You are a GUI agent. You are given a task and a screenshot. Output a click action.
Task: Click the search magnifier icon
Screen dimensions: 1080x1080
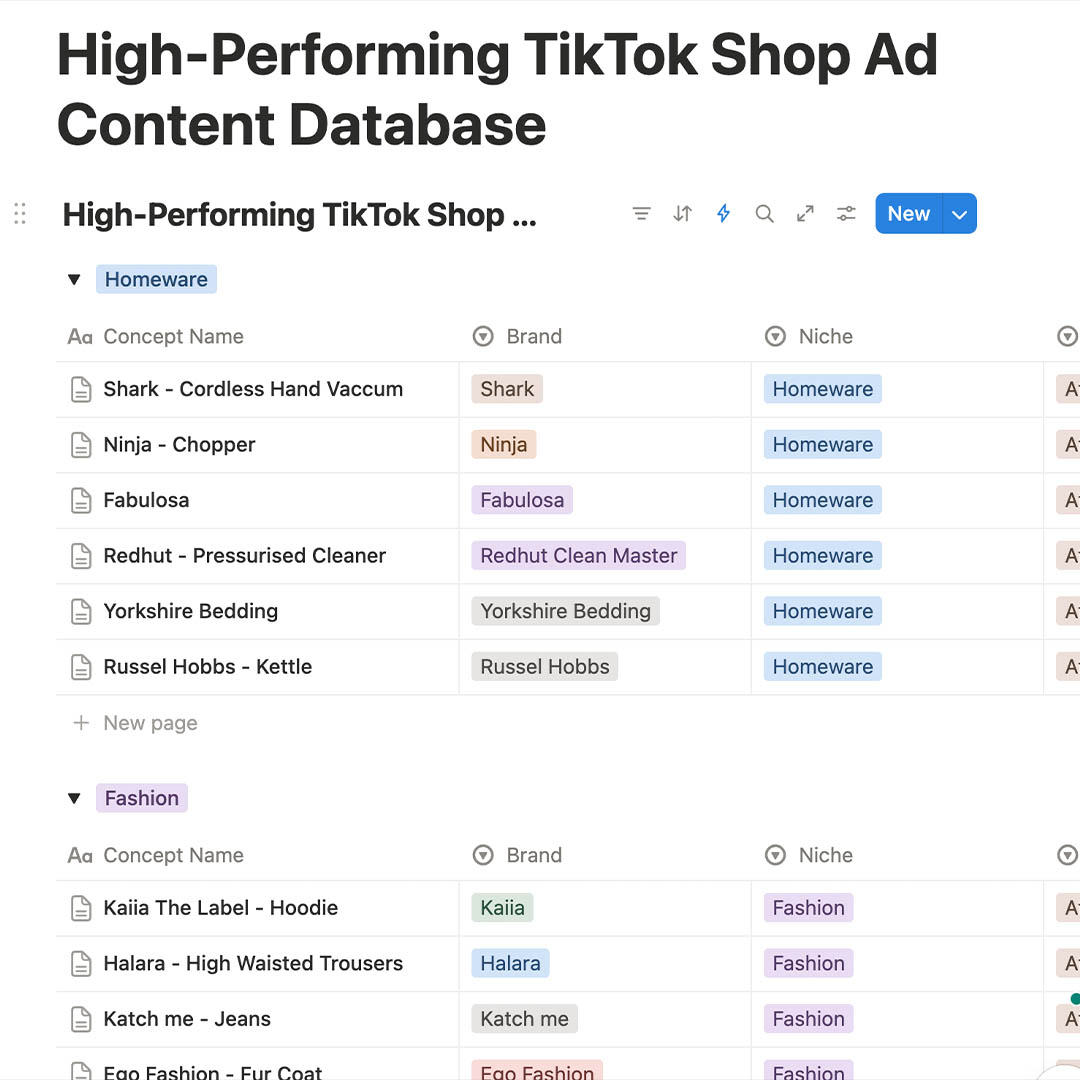[764, 214]
